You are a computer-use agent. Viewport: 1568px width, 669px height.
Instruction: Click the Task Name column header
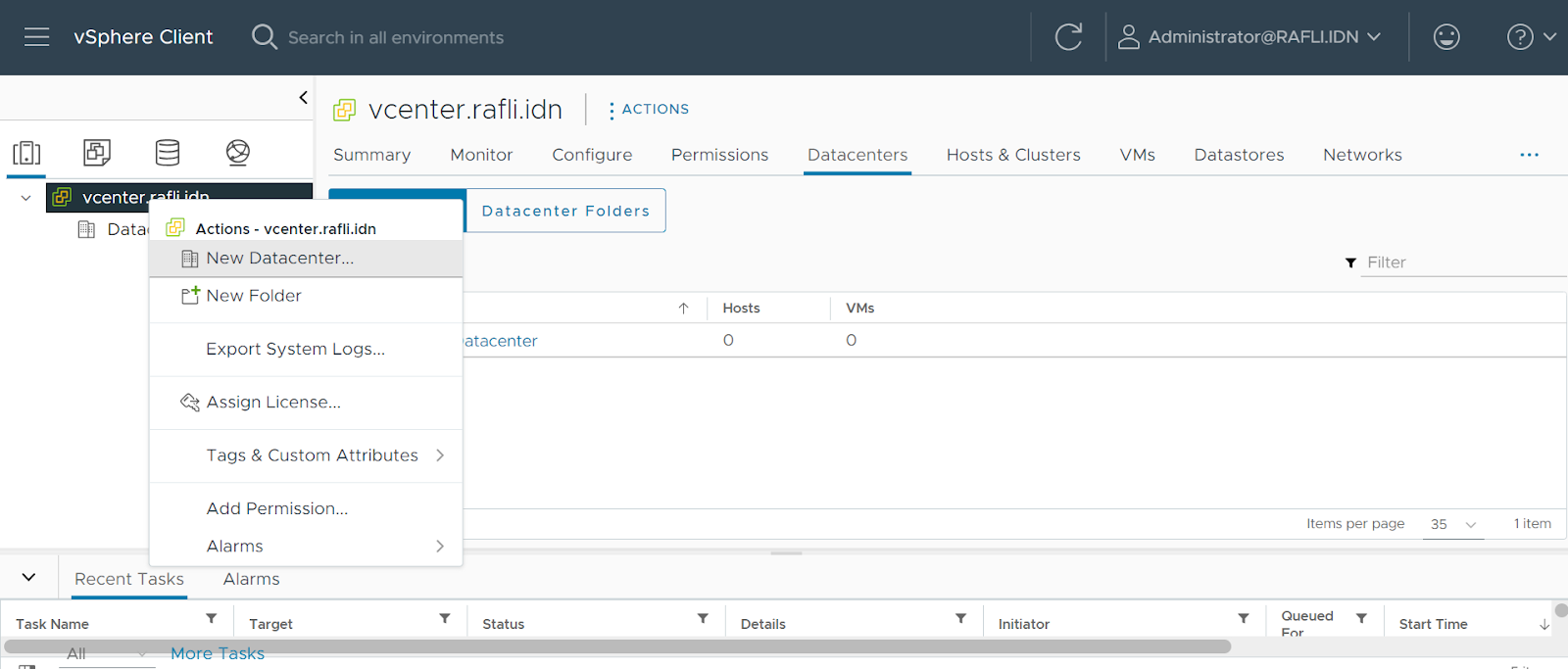click(x=52, y=624)
